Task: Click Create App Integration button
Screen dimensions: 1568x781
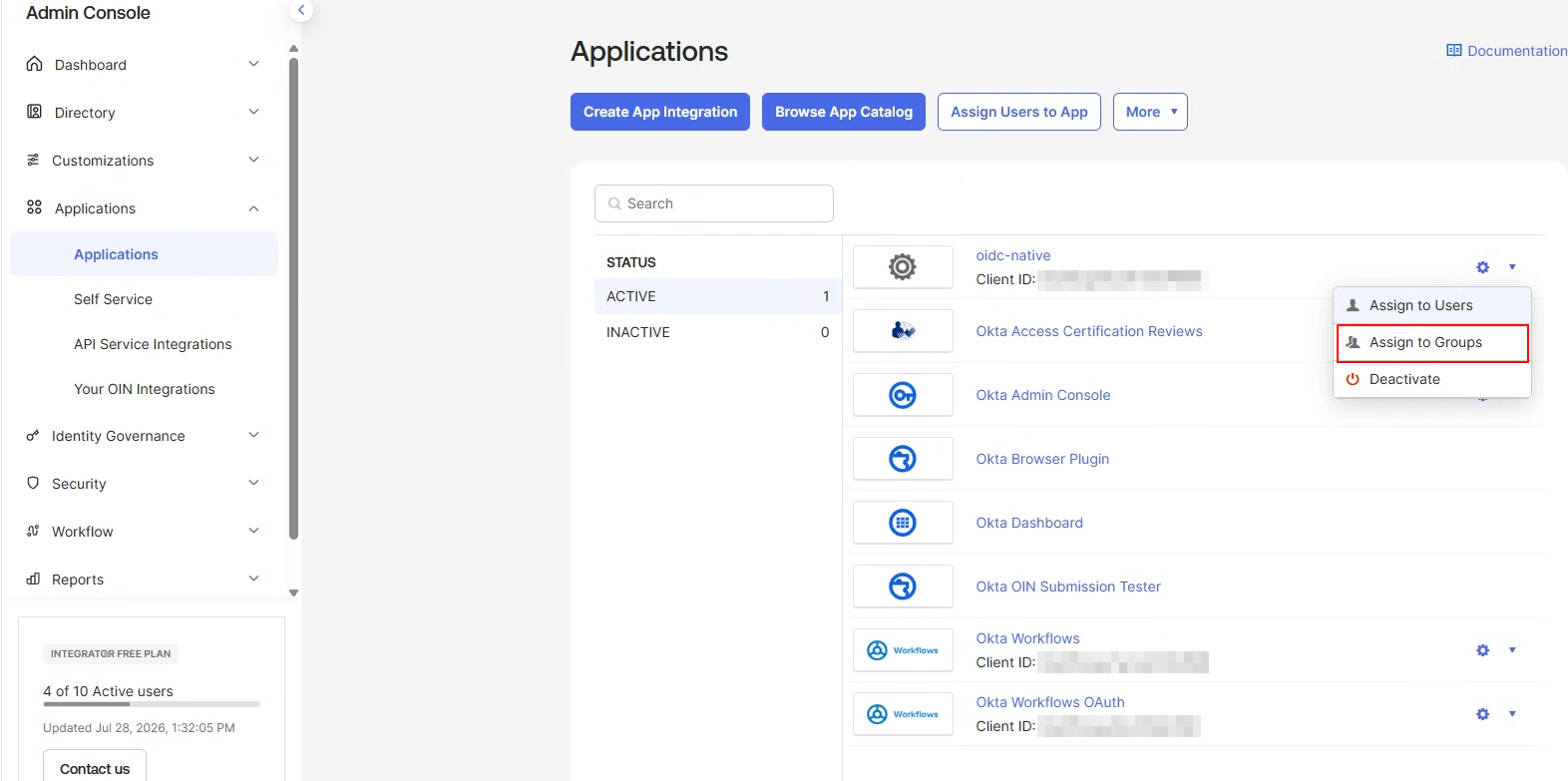Action: point(660,112)
